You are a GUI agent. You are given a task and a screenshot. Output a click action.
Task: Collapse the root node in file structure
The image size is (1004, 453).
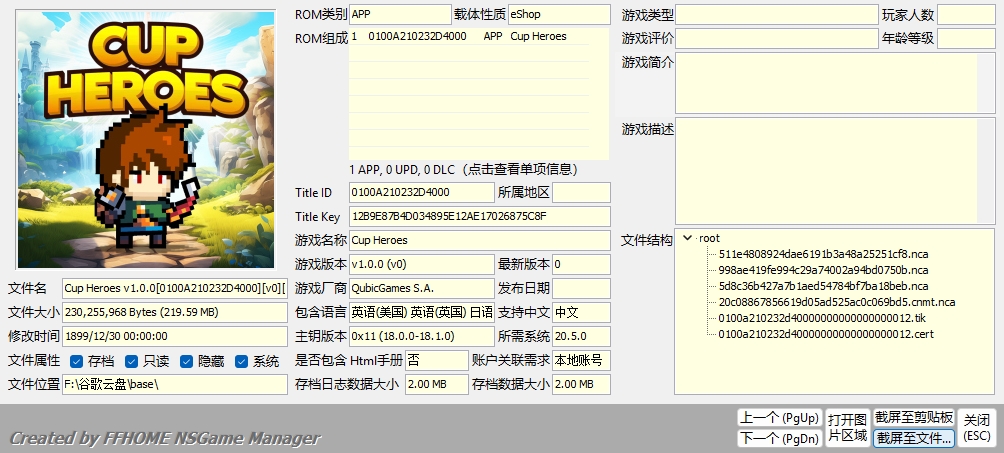coord(687,238)
